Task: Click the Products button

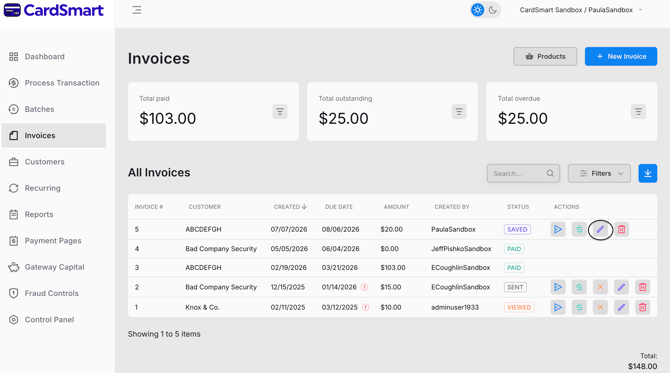Action: click(545, 56)
